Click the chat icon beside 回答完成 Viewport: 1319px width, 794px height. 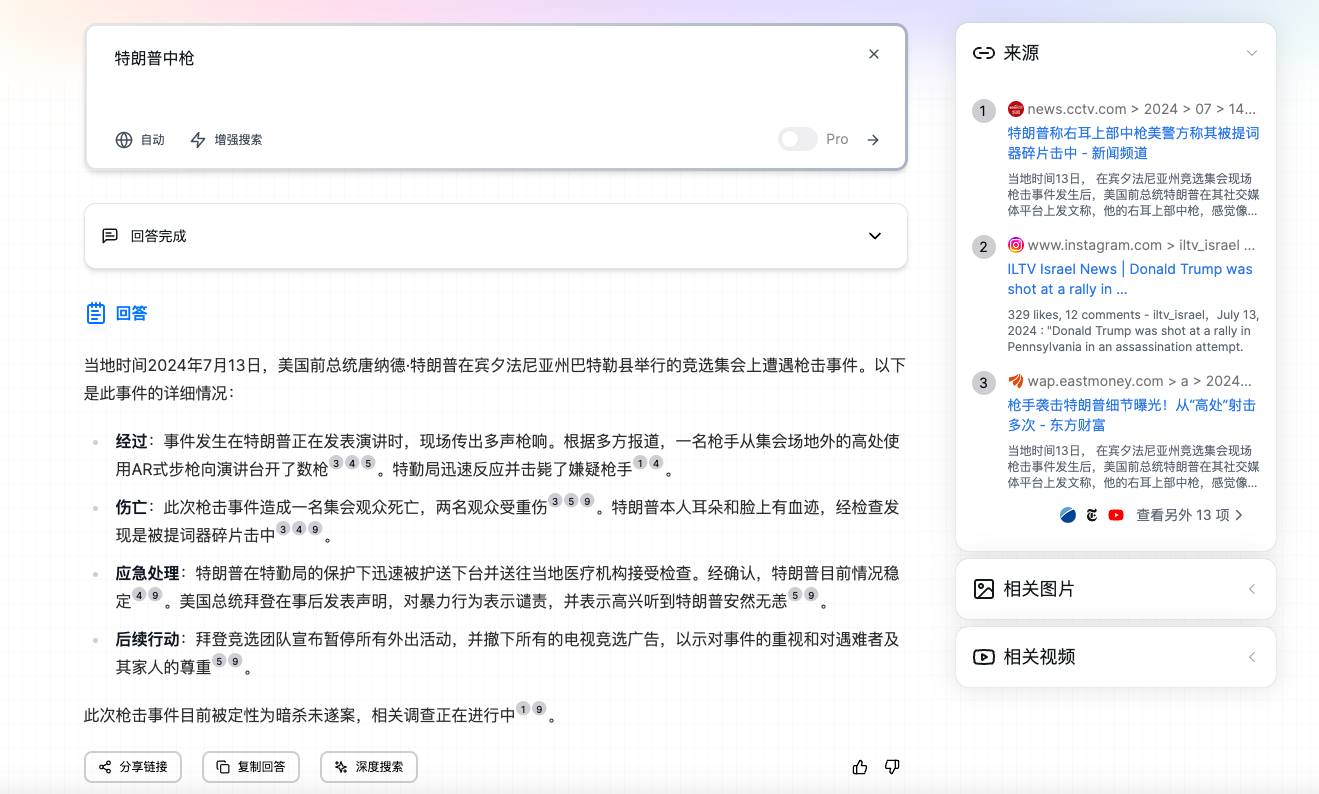coord(110,236)
